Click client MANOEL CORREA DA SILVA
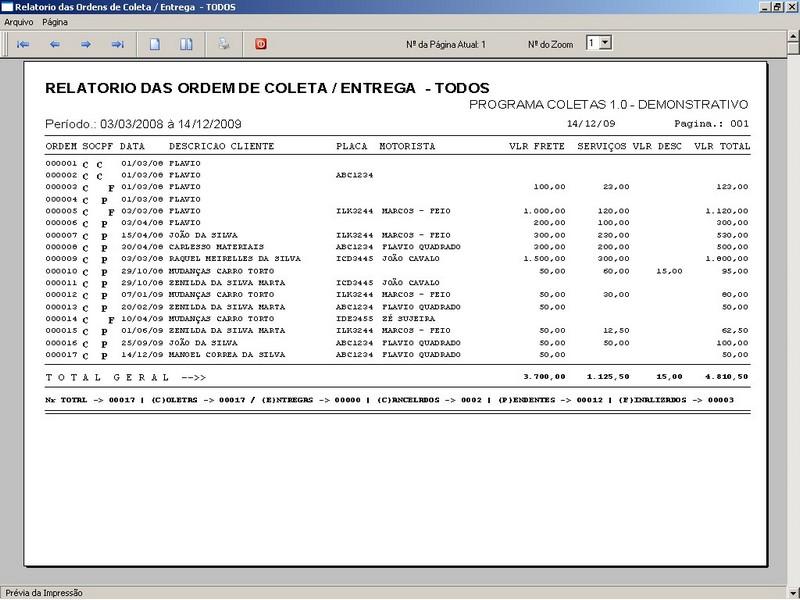Screen dimensions: 800x600 point(227,355)
